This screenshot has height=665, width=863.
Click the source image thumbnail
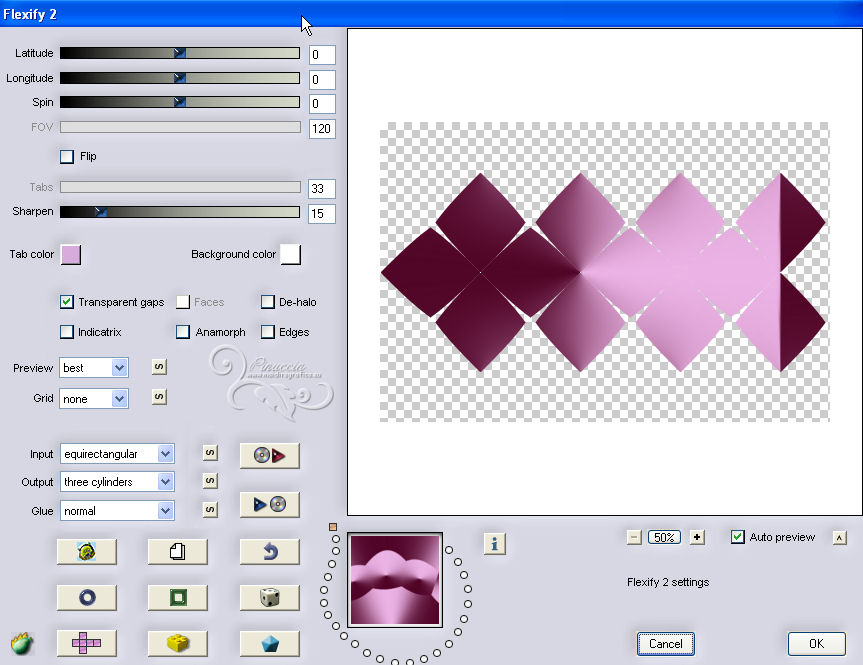click(395, 580)
